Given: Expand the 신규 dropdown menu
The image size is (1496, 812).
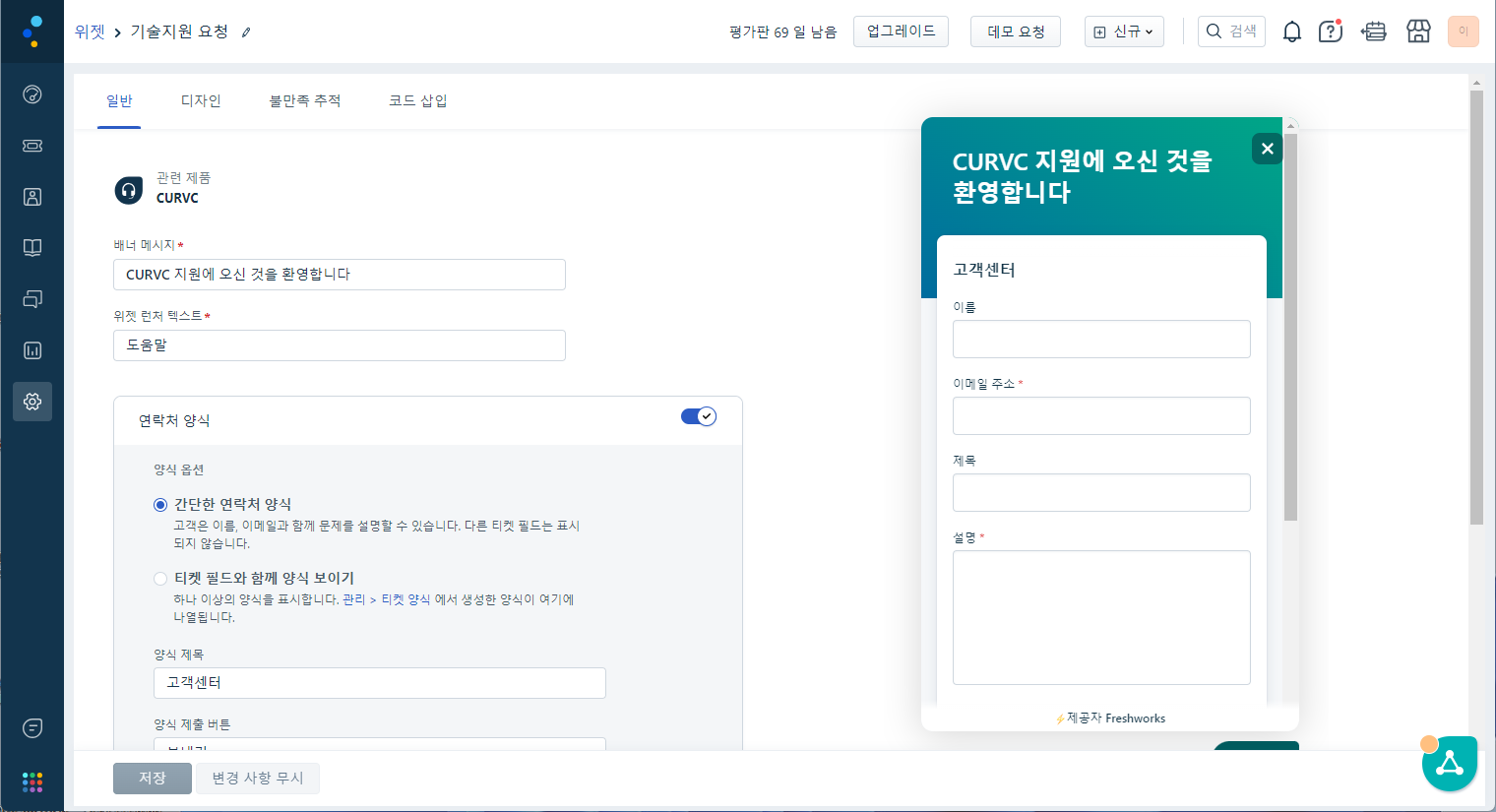Looking at the screenshot, I should pos(1124,31).
